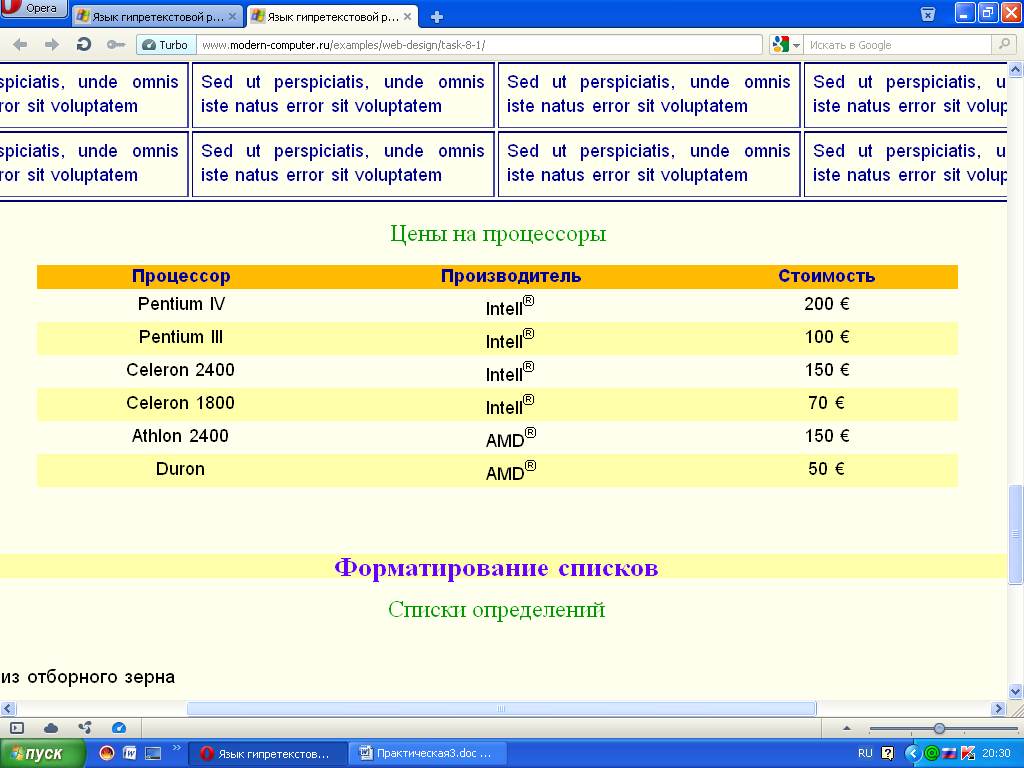Adjust the page zoom slider handle
The image size is (1024, 768).
tap(939, 728)
